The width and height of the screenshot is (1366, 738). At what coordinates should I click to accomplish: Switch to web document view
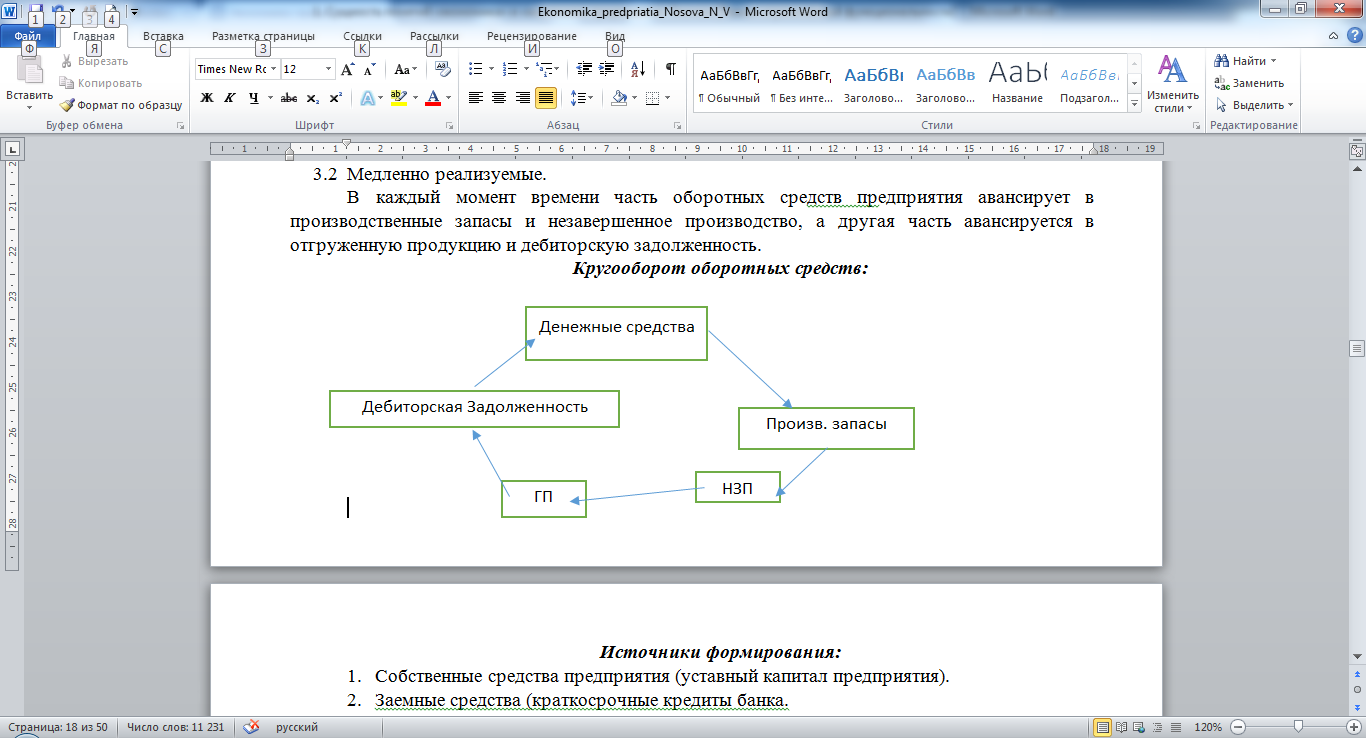coord(1139,727)
